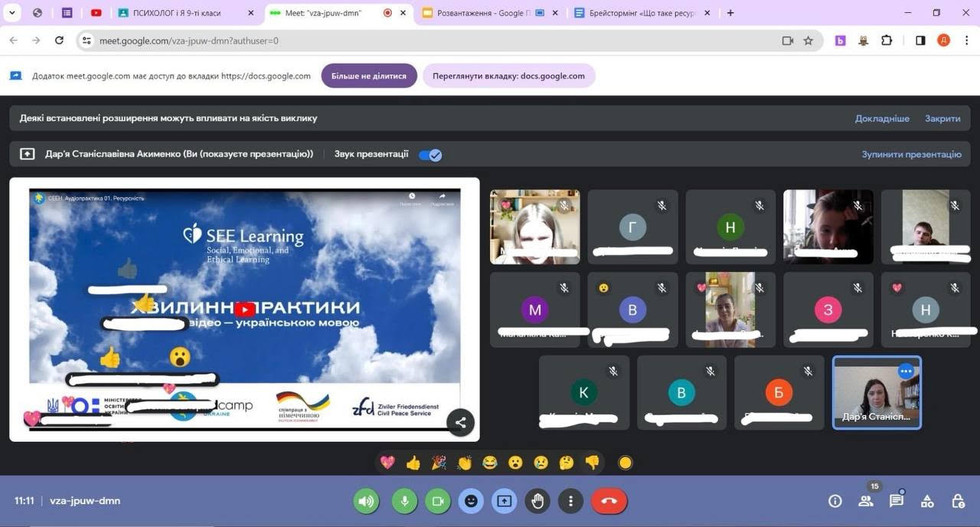Image resolution: width=980 pixels, height=527 pixels.
Task: Toggle the speaker audio button
Action: click(366, 501)
